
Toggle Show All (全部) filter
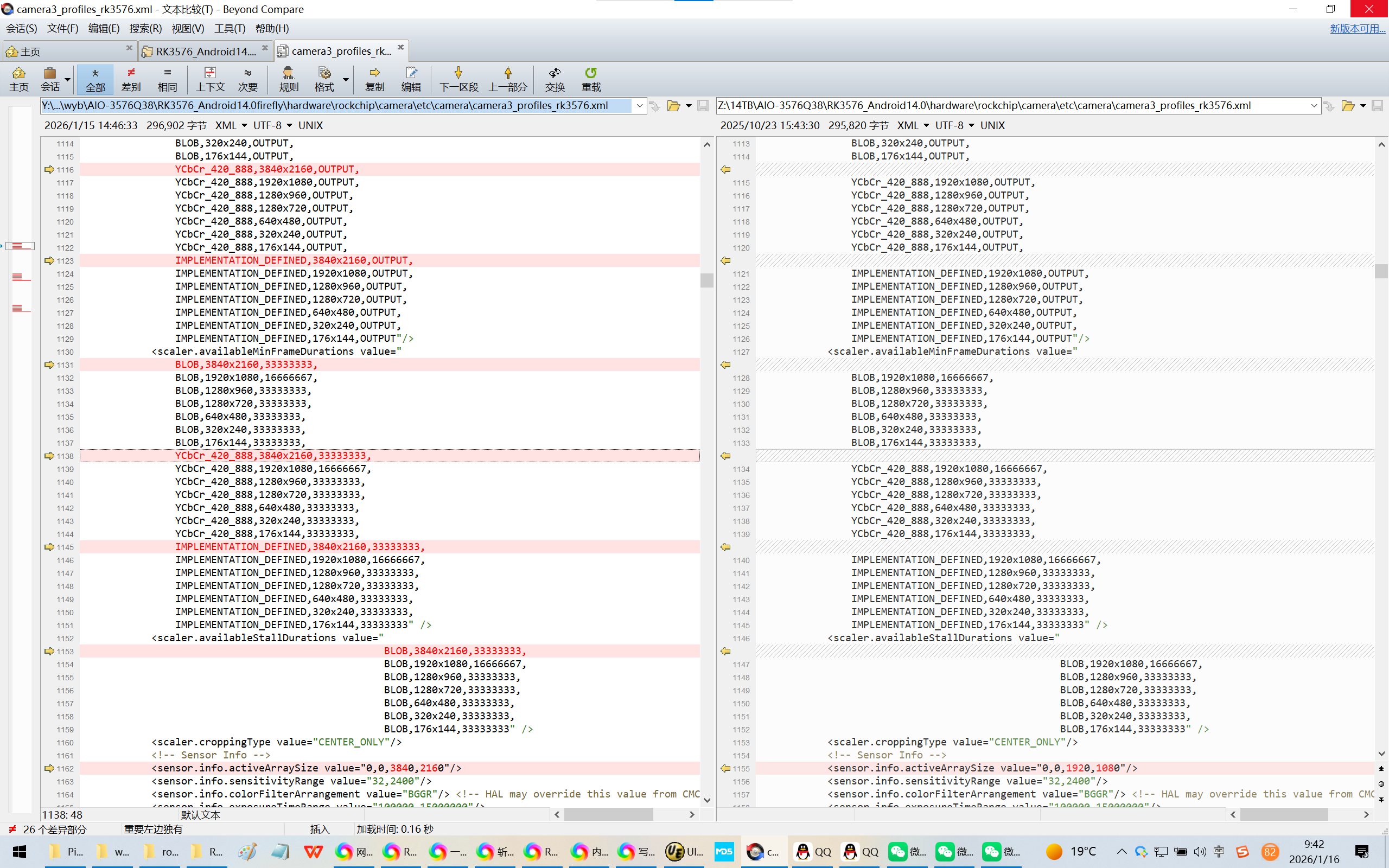coord(95,79)
